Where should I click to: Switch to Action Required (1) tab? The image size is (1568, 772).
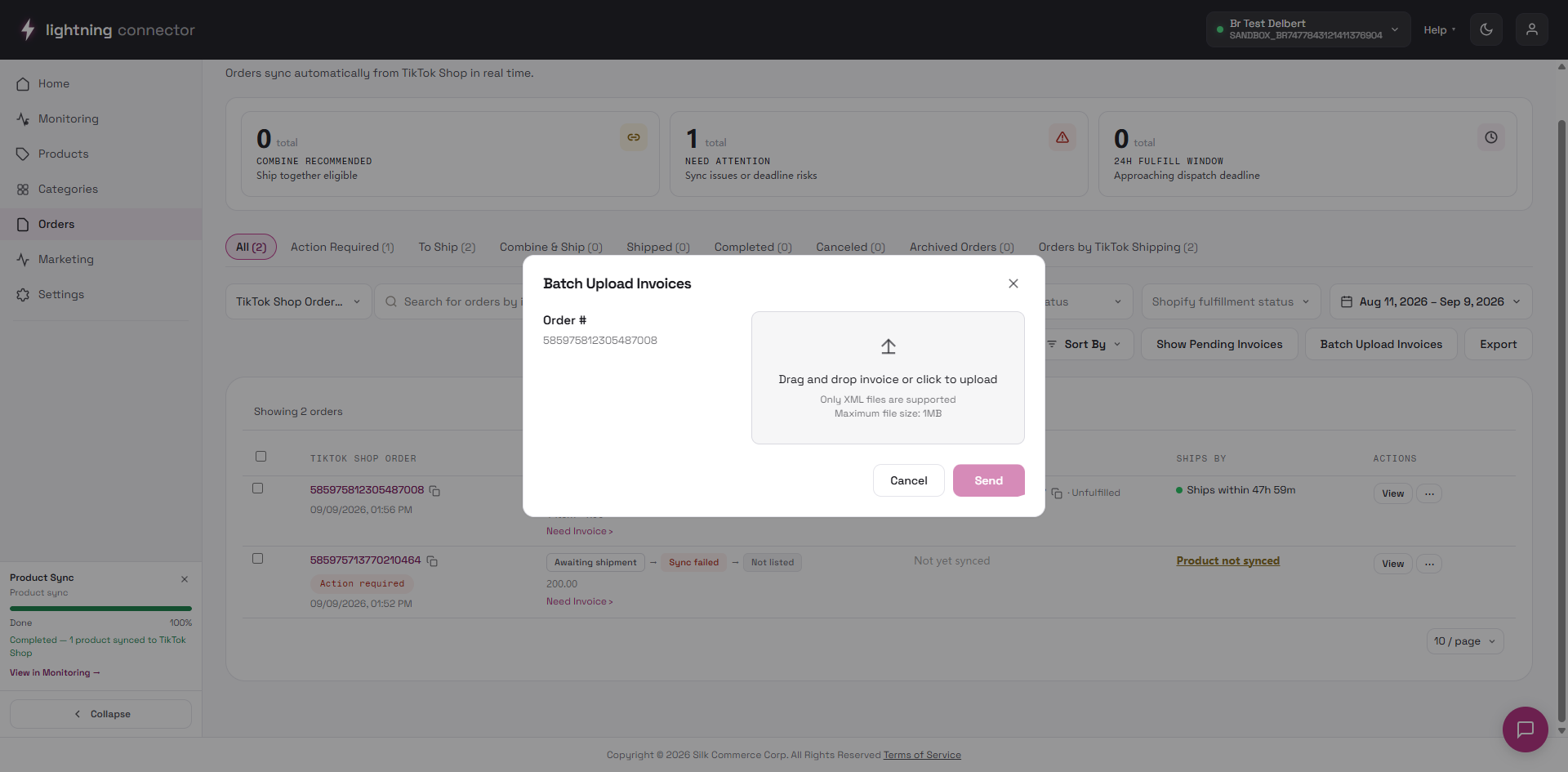[x=342, y=247]
